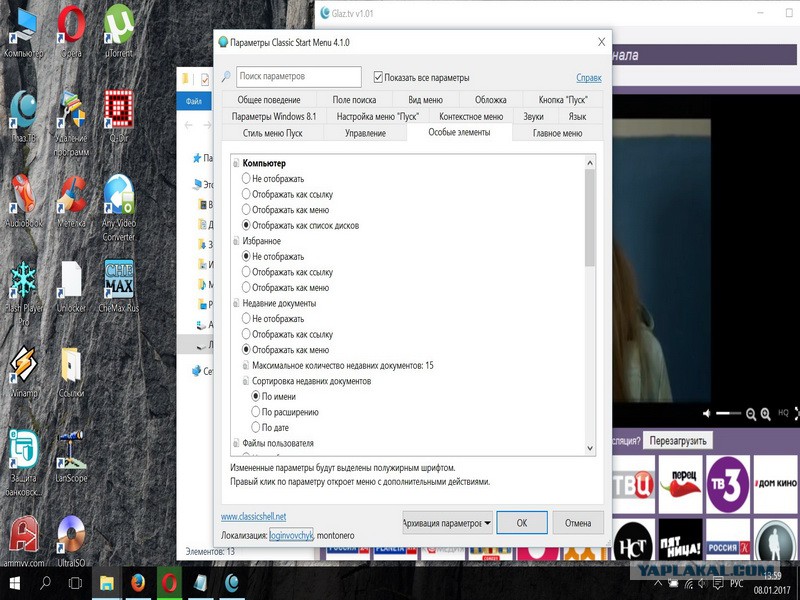Open the Обложка tab
Image resolution: width=800 pixels, height=600 pixels.
tap(490, 100)
